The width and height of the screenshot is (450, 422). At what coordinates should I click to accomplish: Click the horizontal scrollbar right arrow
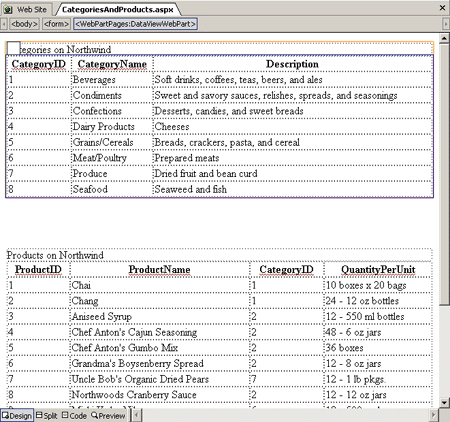pyautogui.click(x=433, y=415)
